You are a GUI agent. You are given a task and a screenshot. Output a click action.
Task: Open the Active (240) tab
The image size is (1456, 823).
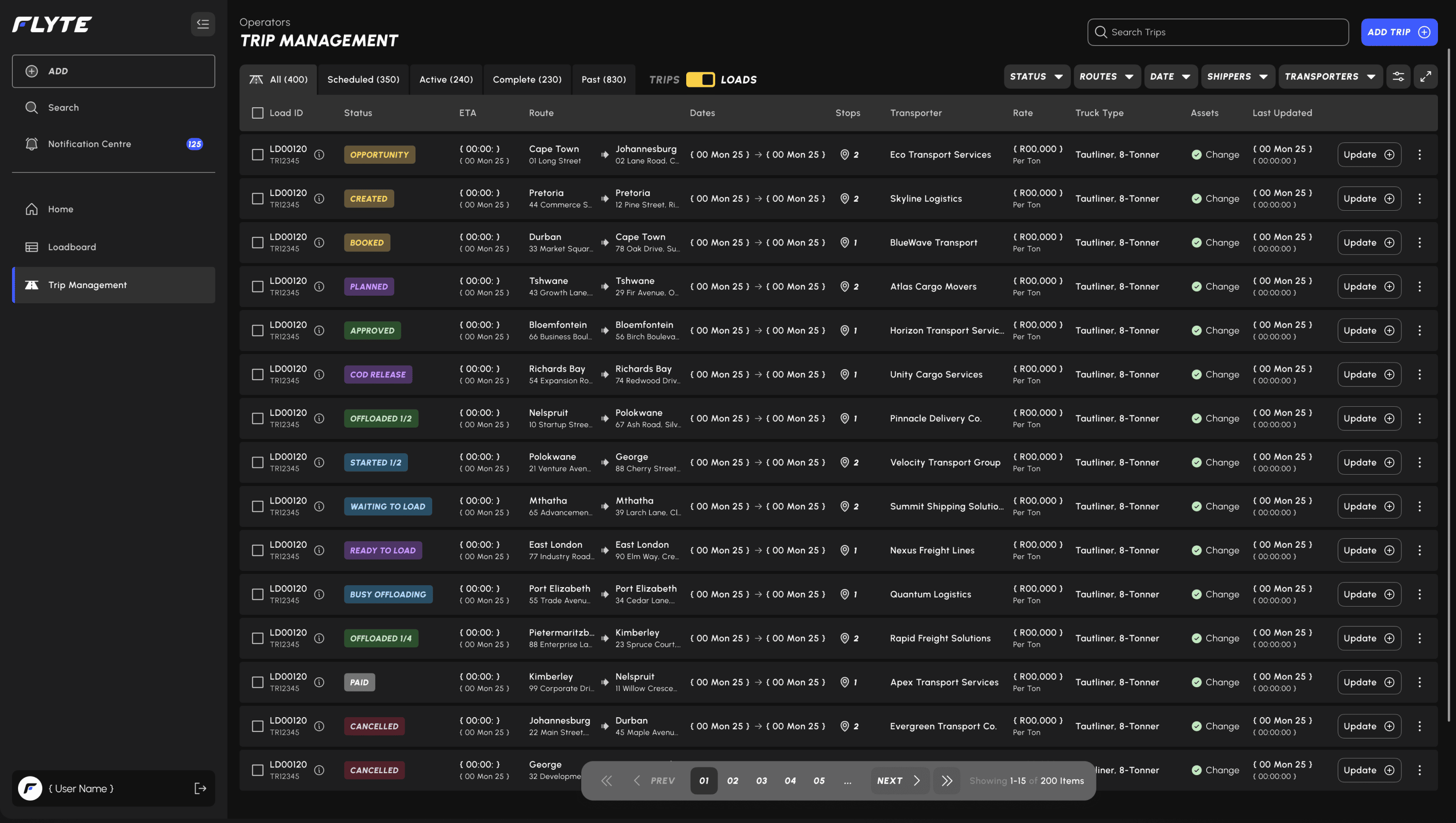445,79
